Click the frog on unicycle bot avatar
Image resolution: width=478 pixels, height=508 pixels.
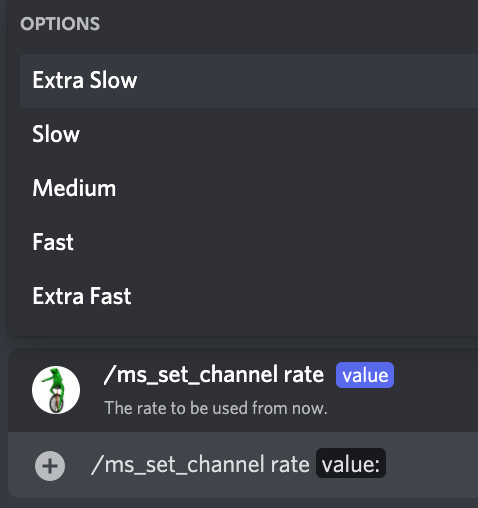[56, 390]
